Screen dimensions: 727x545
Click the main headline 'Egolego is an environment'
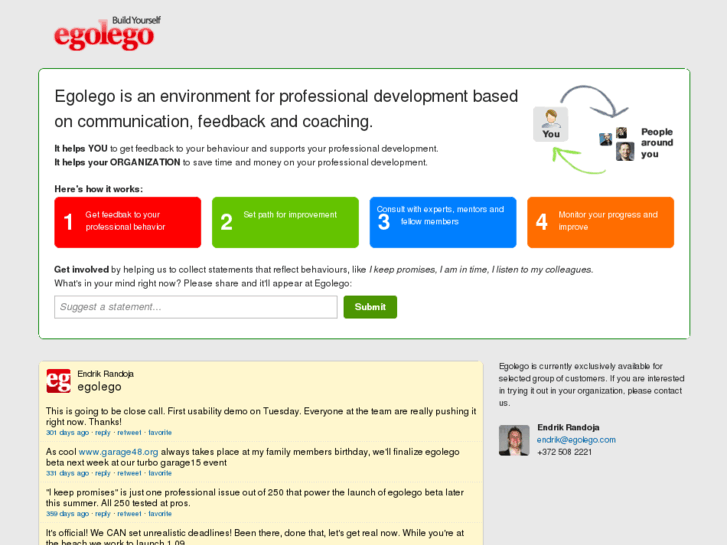click(x=286, y=109)
